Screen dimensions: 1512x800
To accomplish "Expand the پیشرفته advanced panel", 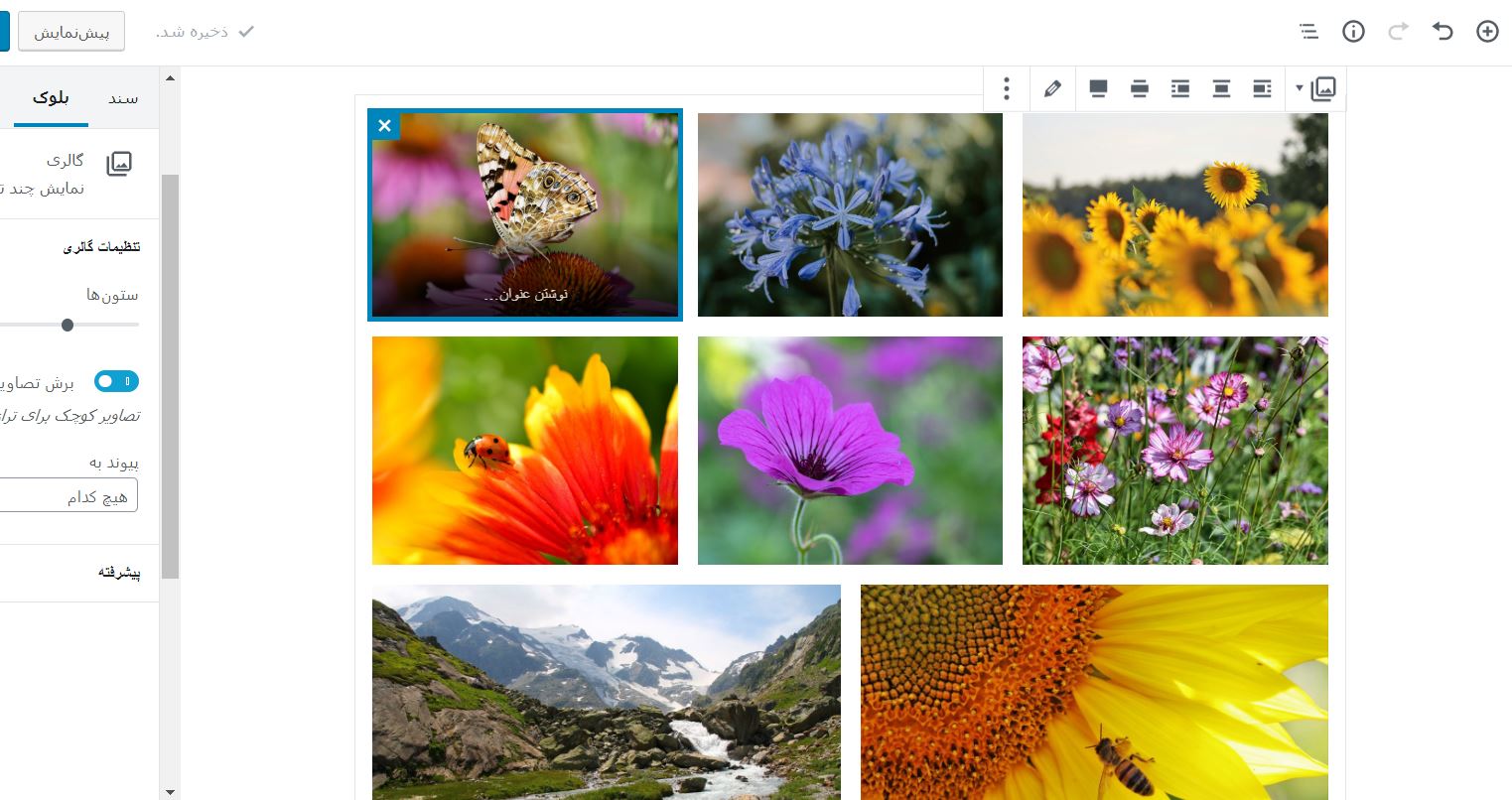I will 79,573.
